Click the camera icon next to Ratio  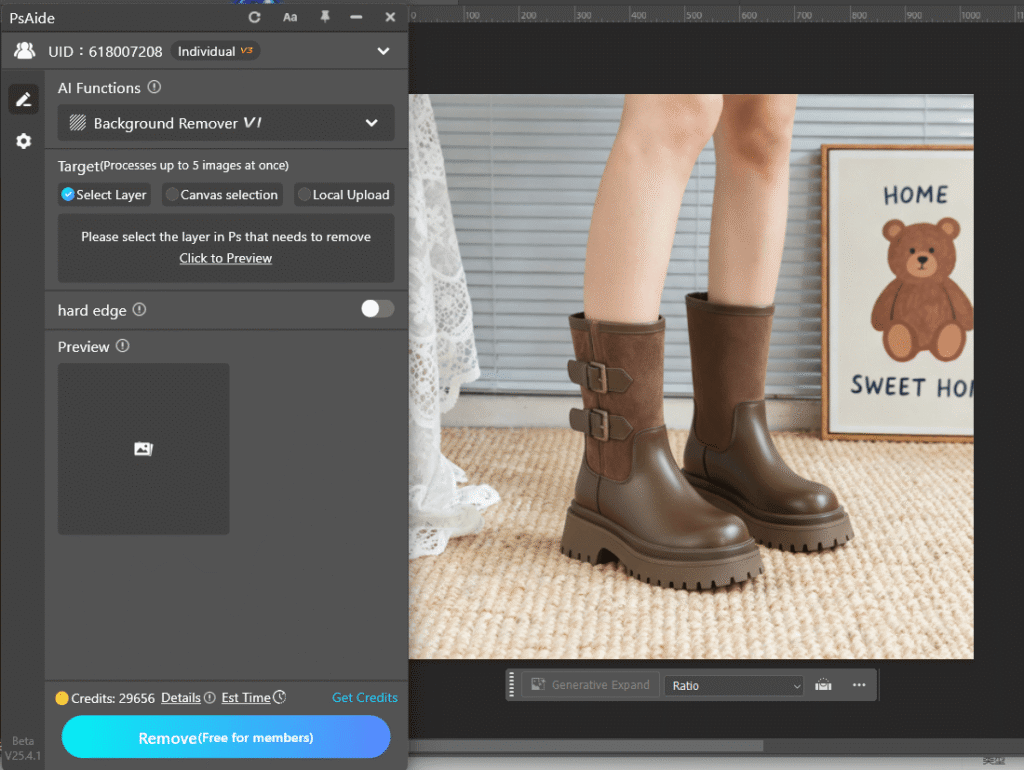pyautogui.click(x=822, y=685)
